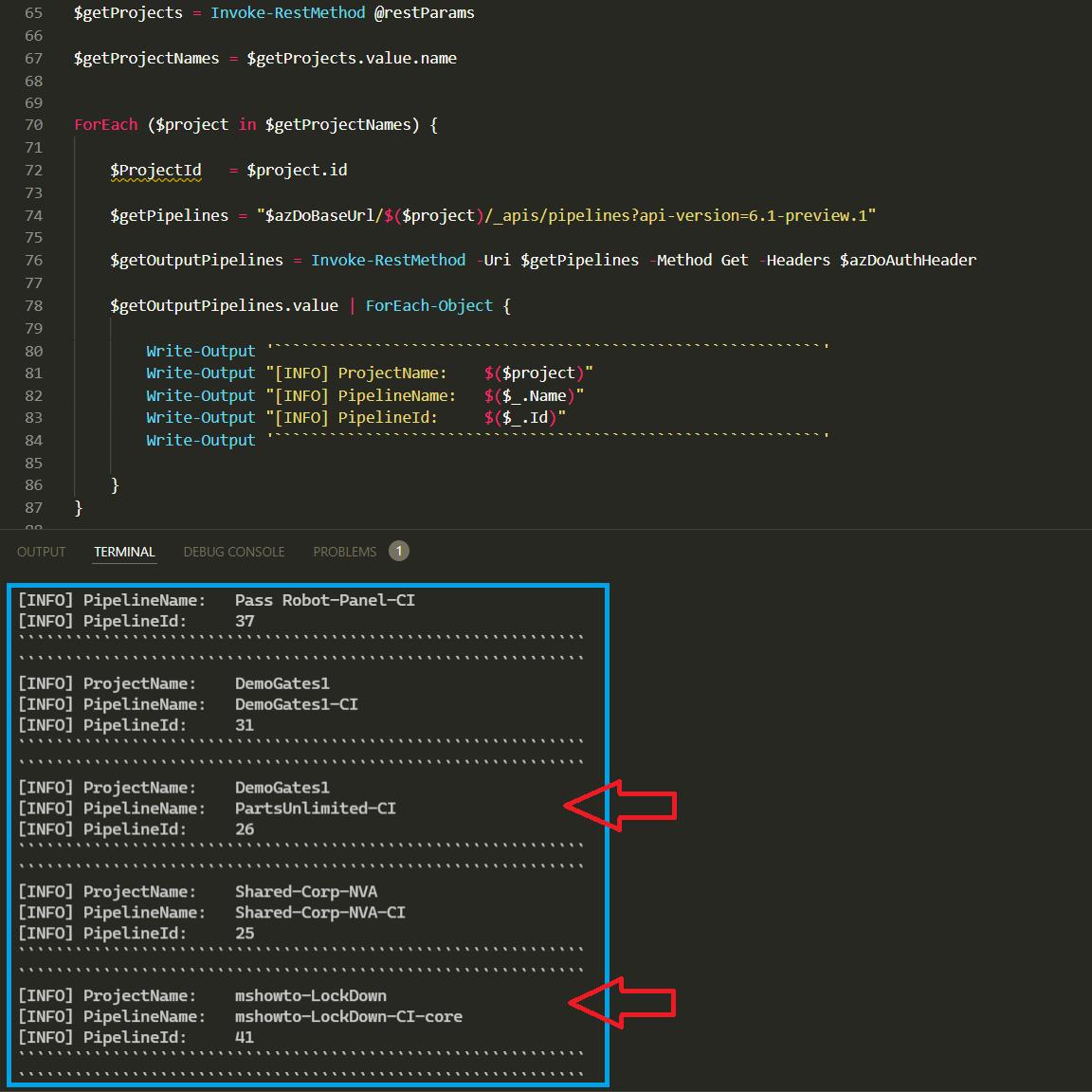Click $azDoAuthHeader at end of line 76
Screen dimensions: 1092x1092
click(907, 261)
